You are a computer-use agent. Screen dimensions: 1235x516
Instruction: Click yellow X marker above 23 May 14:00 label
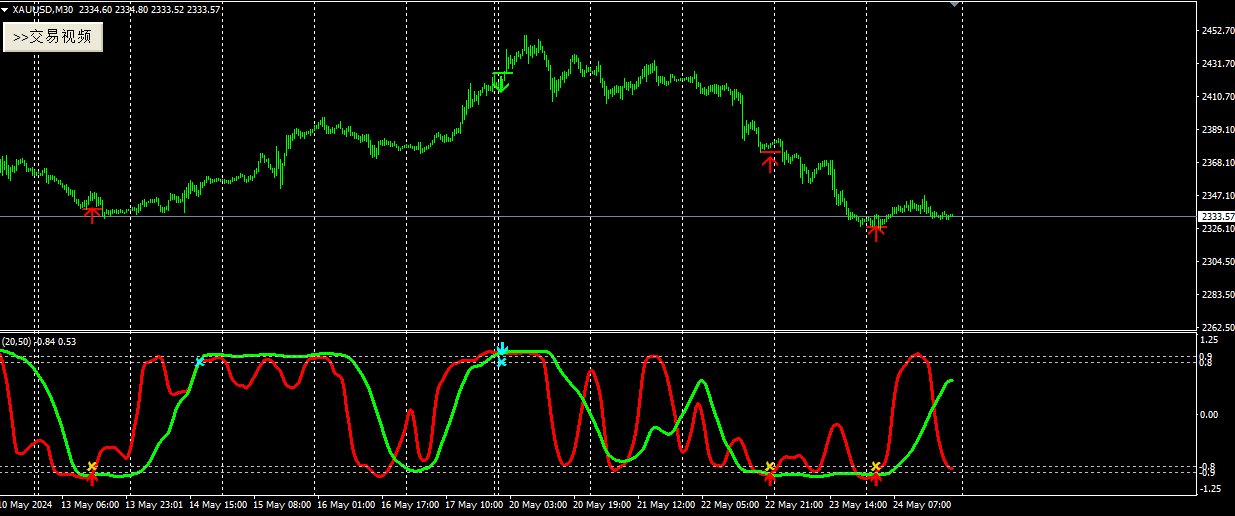pos(876,467)
